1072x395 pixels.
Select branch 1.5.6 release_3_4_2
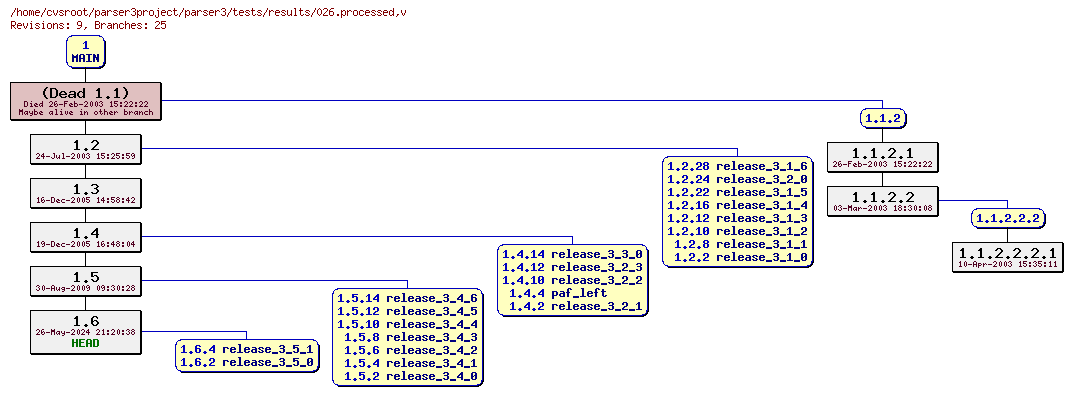pyautogui.click(x=411, y=350)
